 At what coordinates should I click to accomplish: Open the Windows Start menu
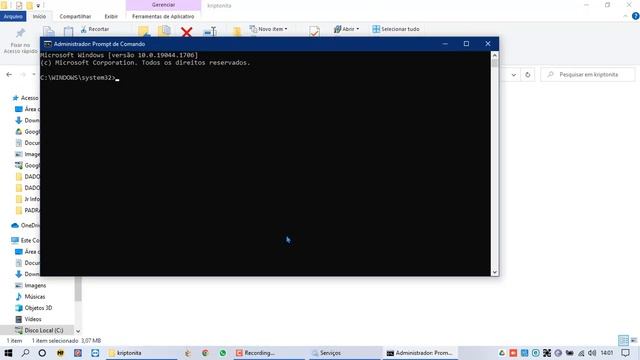pyautogui.click(x=8, y=353)
